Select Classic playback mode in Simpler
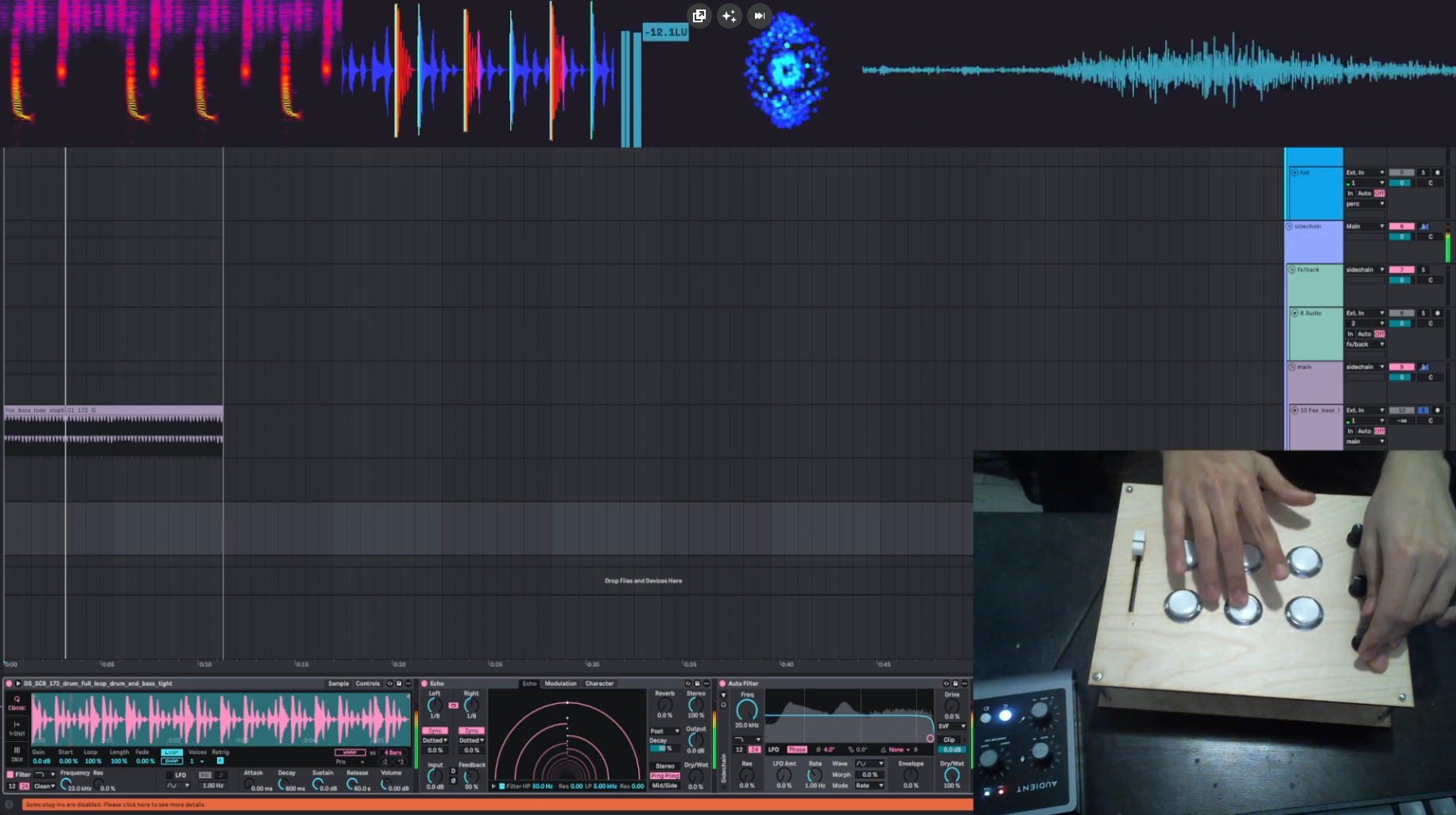 (16, 705)
